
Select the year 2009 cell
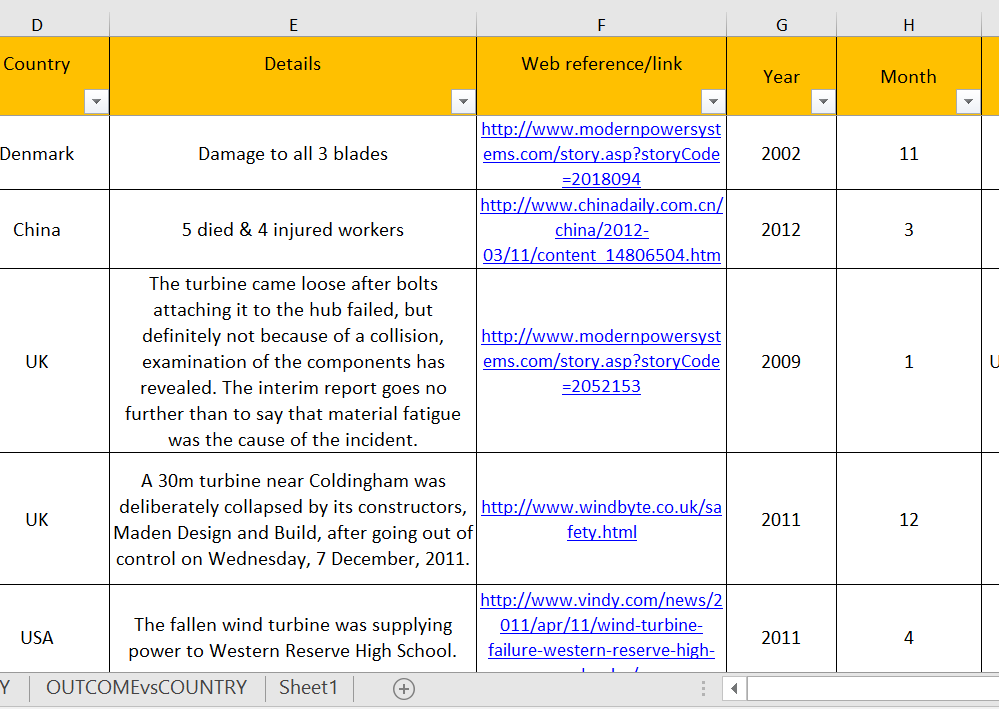781,361
